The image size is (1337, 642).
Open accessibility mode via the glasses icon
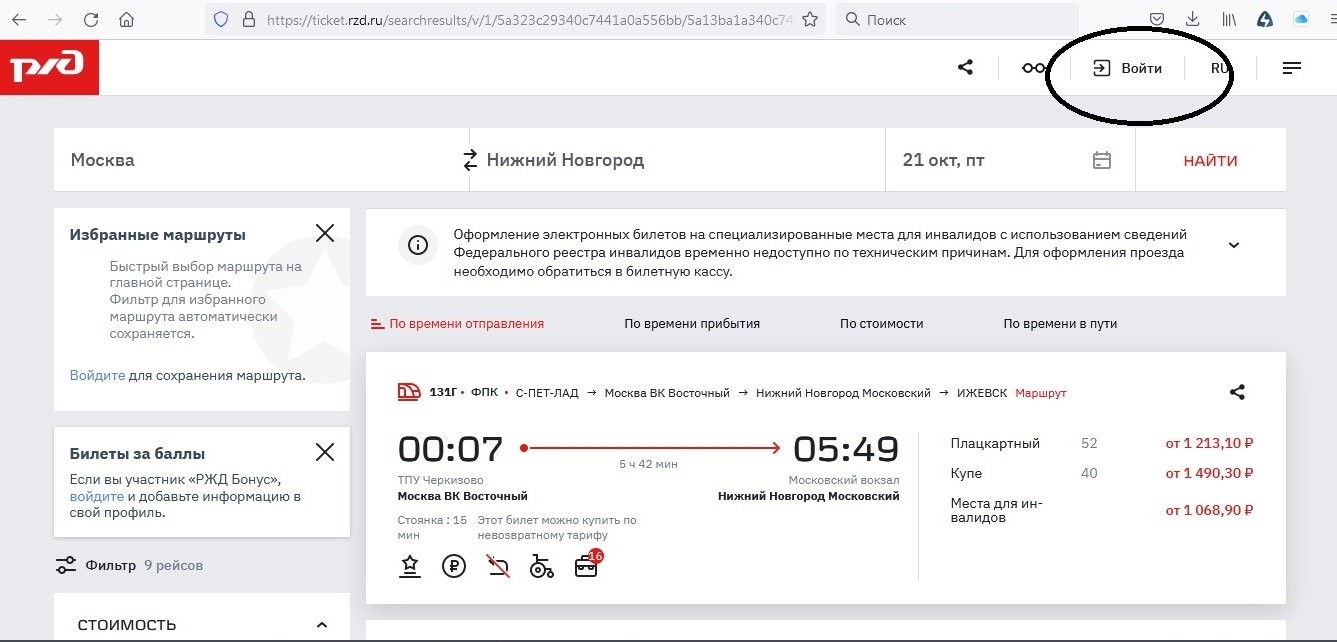click(x=1034, y=68)
